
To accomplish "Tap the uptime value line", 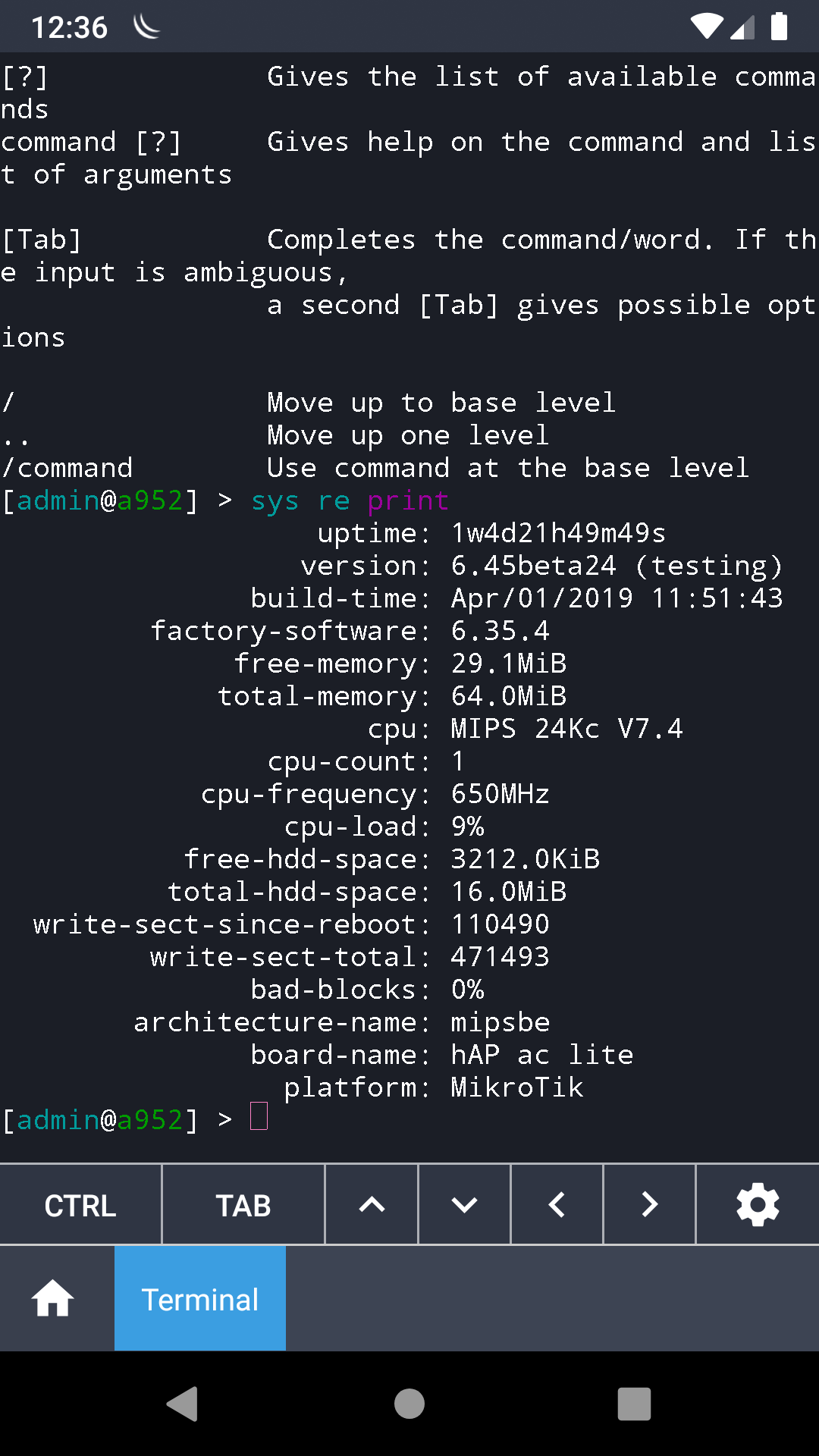I will [x=558, y=534].
